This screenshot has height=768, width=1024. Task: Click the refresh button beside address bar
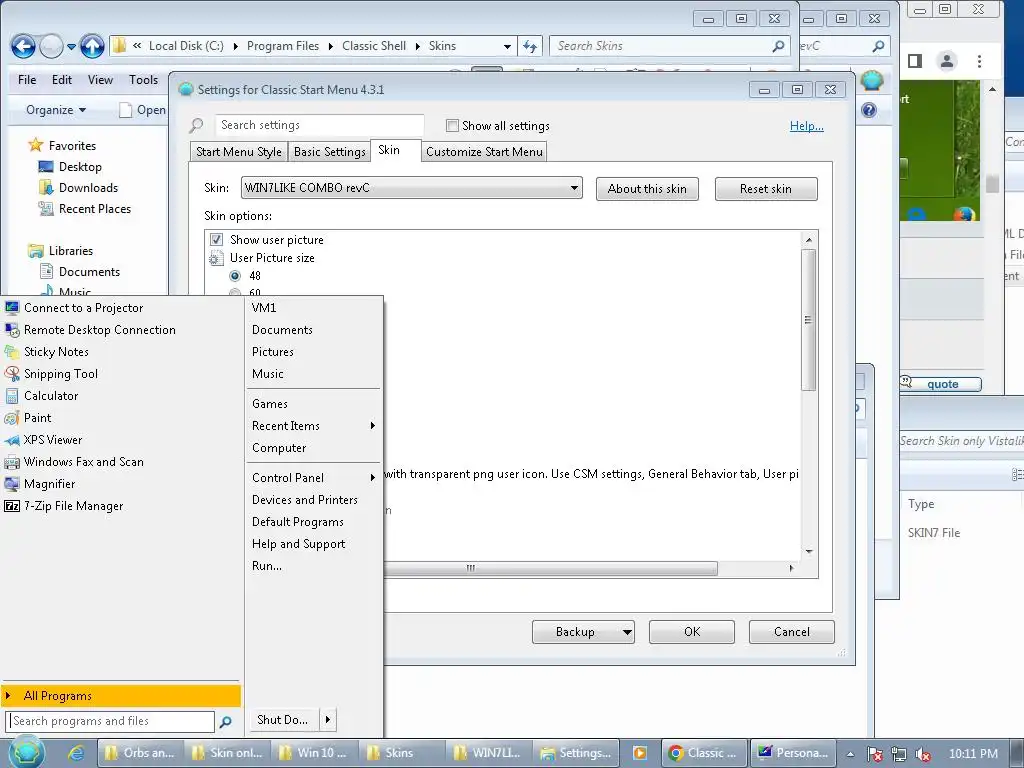click(x=530, y=46)
